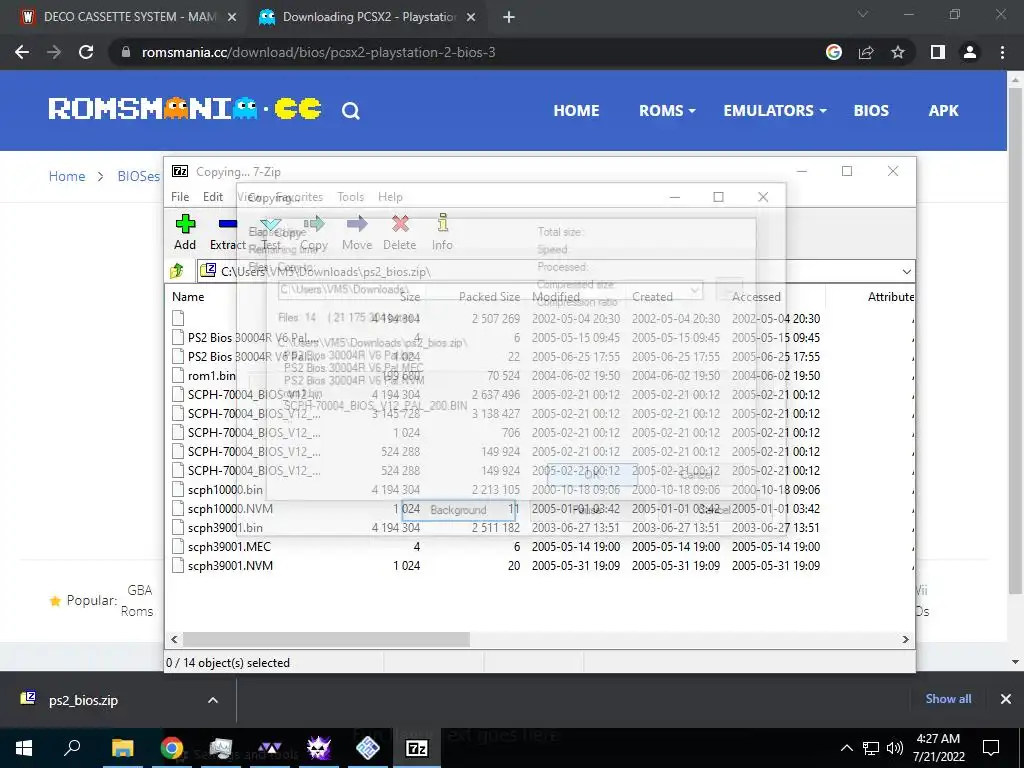Open Chrome from the taskbar
Viewport: 1024px width, 768px height.
[171, 748]
